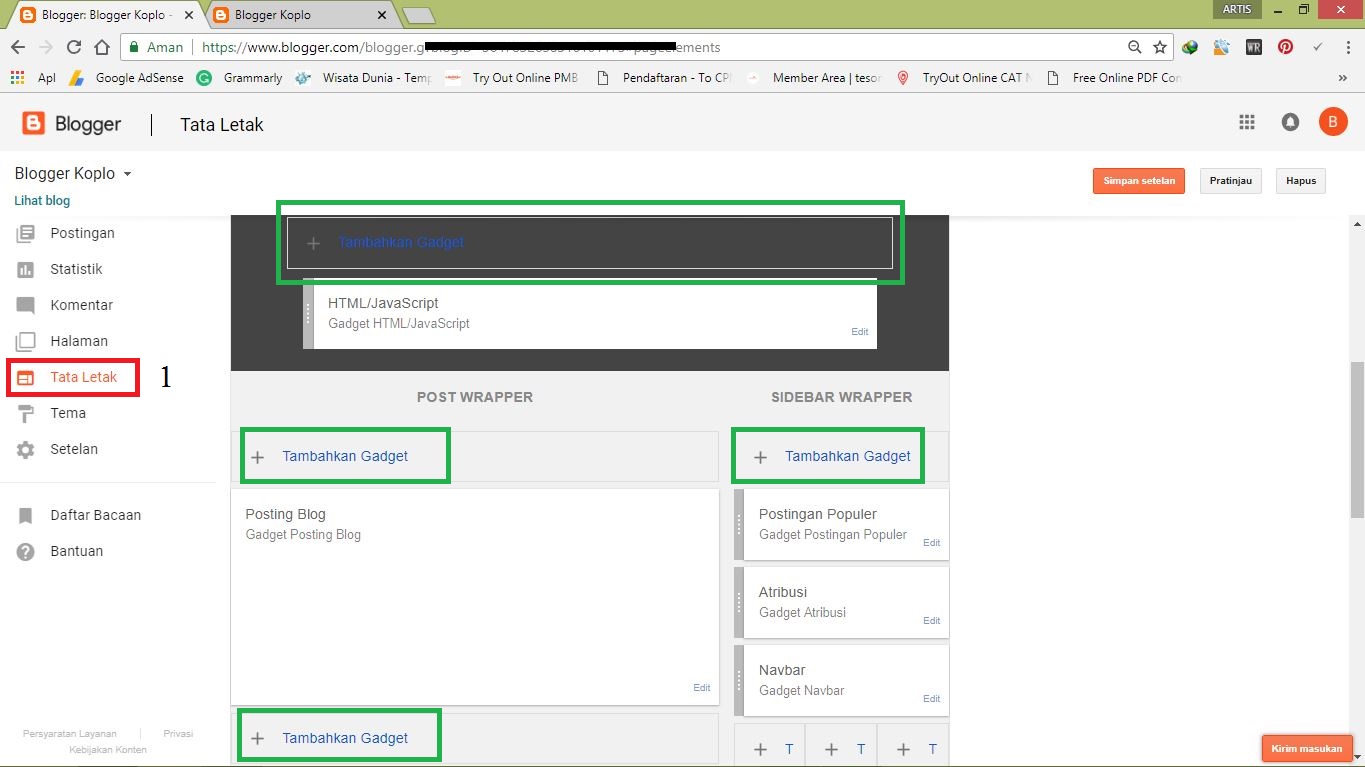
Task: Open the Persyaratan Layanan footer link
Action: click(x=70, y=734)
